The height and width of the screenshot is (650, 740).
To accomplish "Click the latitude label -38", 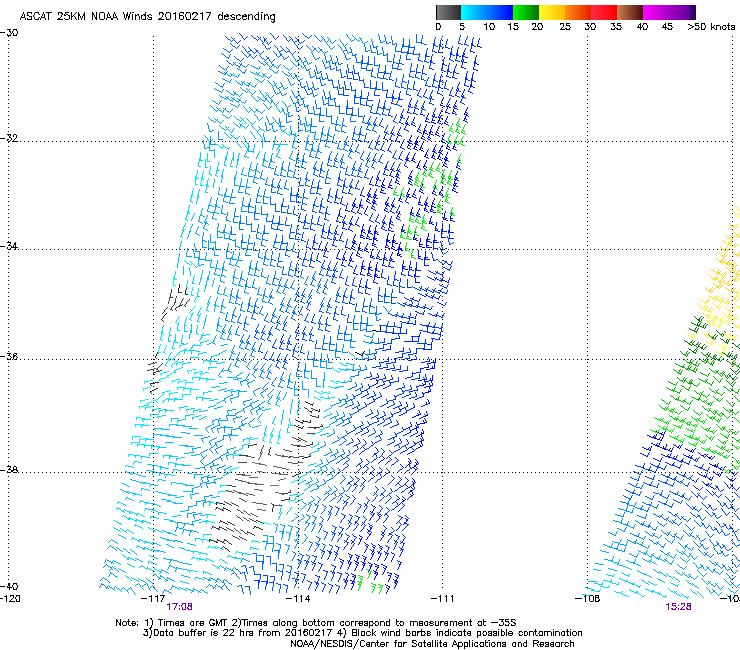I will point(9,470).
